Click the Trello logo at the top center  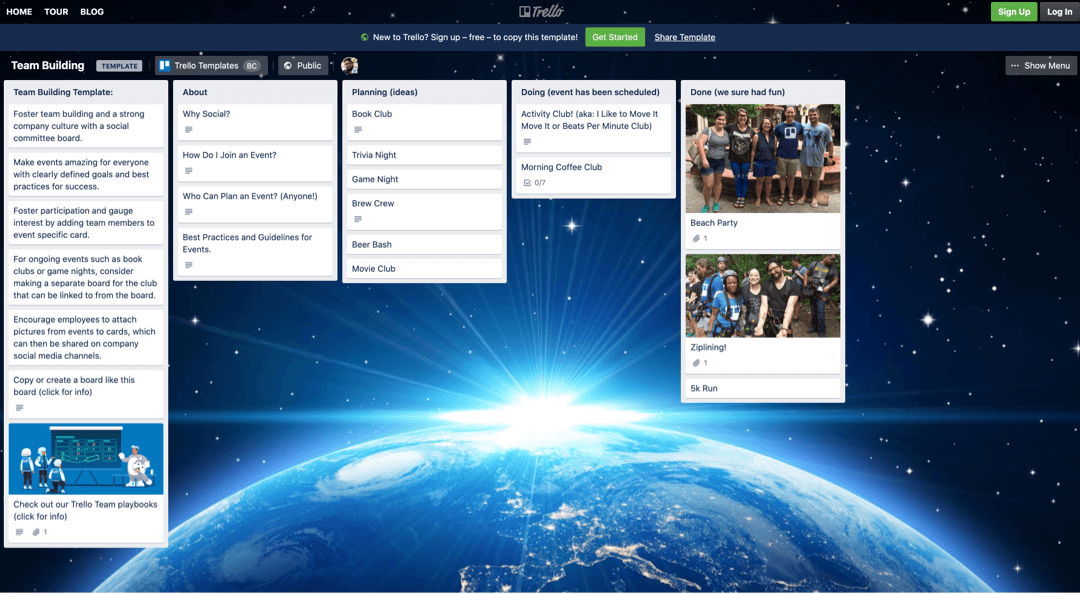pos(540,11)
